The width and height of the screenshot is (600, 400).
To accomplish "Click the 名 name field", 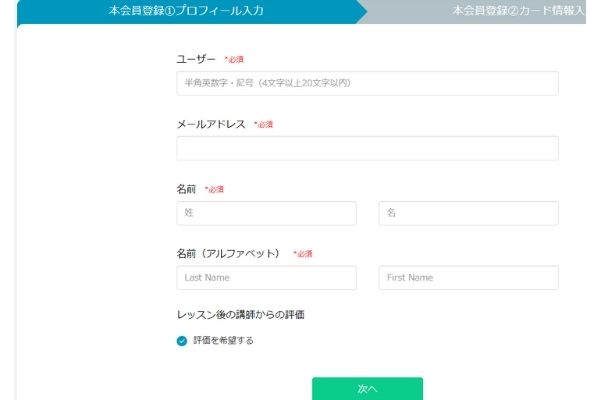I will point(468,213).
